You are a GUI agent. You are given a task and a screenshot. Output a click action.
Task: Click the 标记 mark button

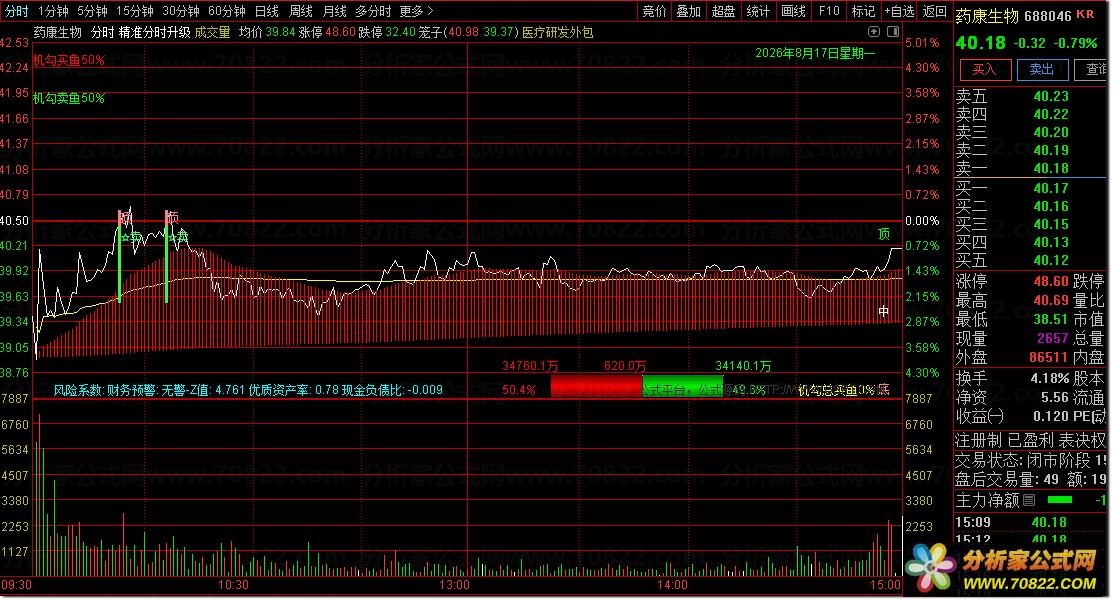coord(863,11)
